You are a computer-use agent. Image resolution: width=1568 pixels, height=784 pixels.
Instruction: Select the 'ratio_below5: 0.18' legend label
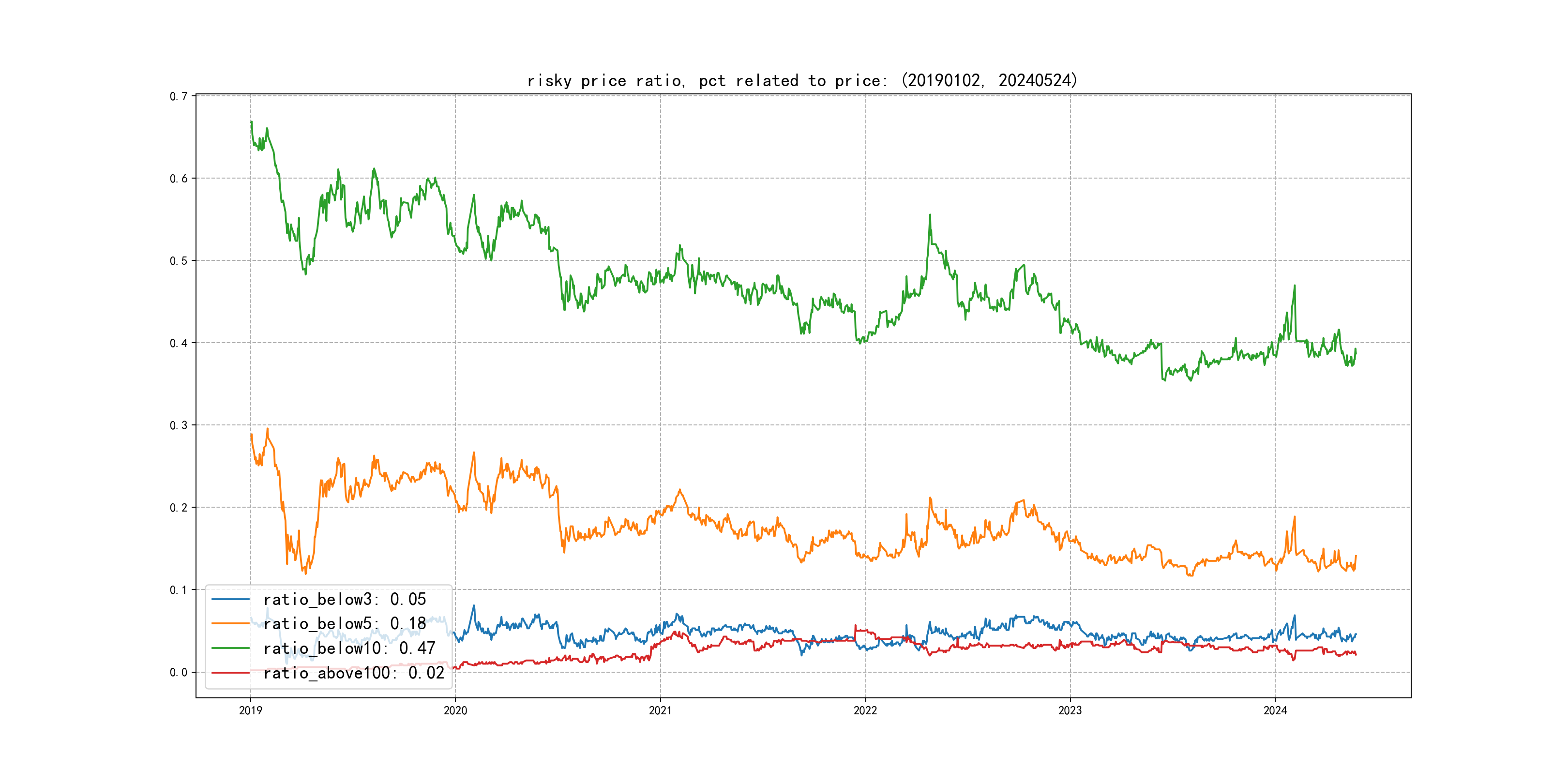click(x=345, y=623)
